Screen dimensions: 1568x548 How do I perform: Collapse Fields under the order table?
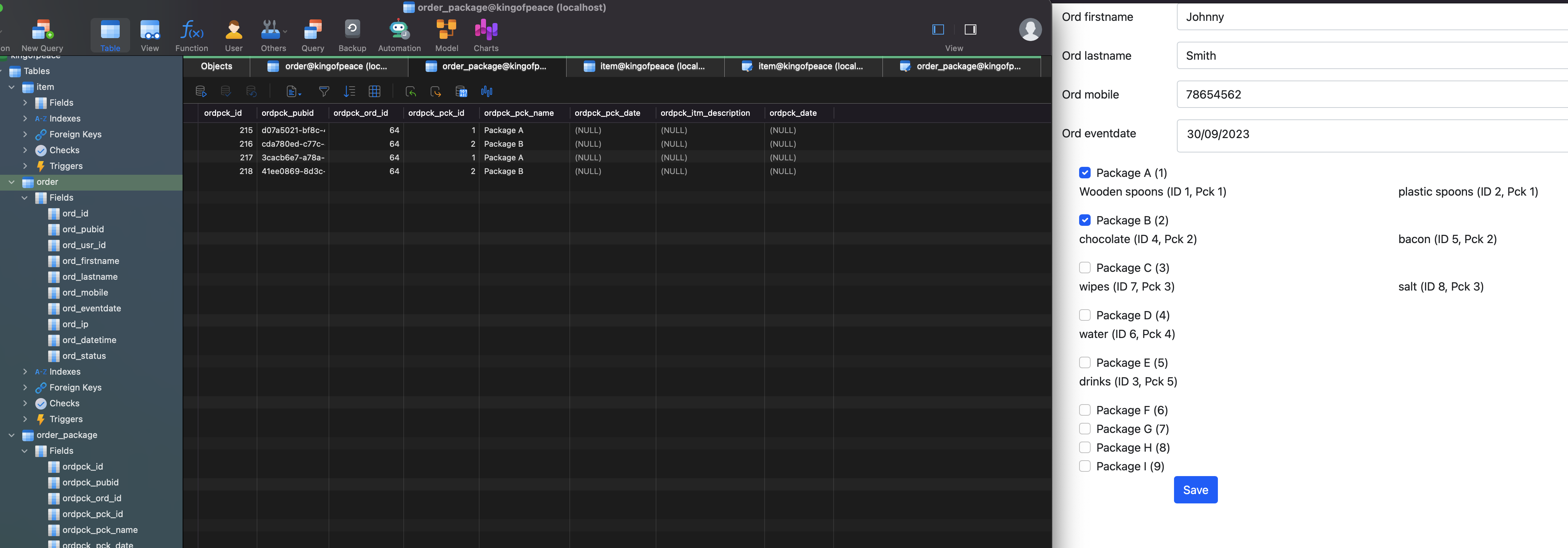(x=25, y=198)
